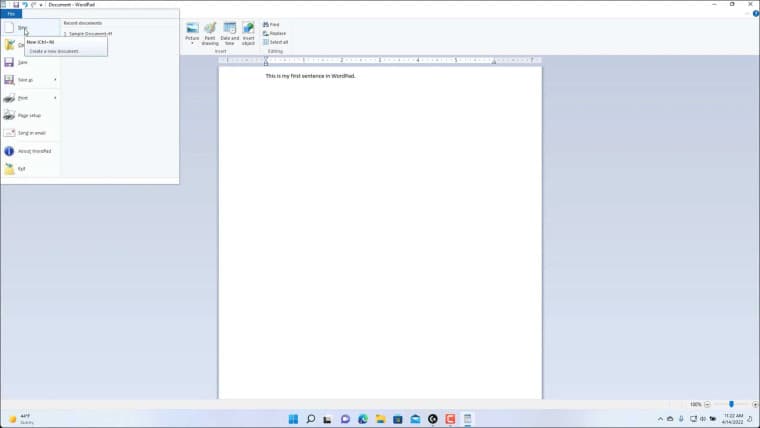The width and height of the screenshot is (760, 428).
Task: Click Insert object in the ribbon
Action: 248,34
